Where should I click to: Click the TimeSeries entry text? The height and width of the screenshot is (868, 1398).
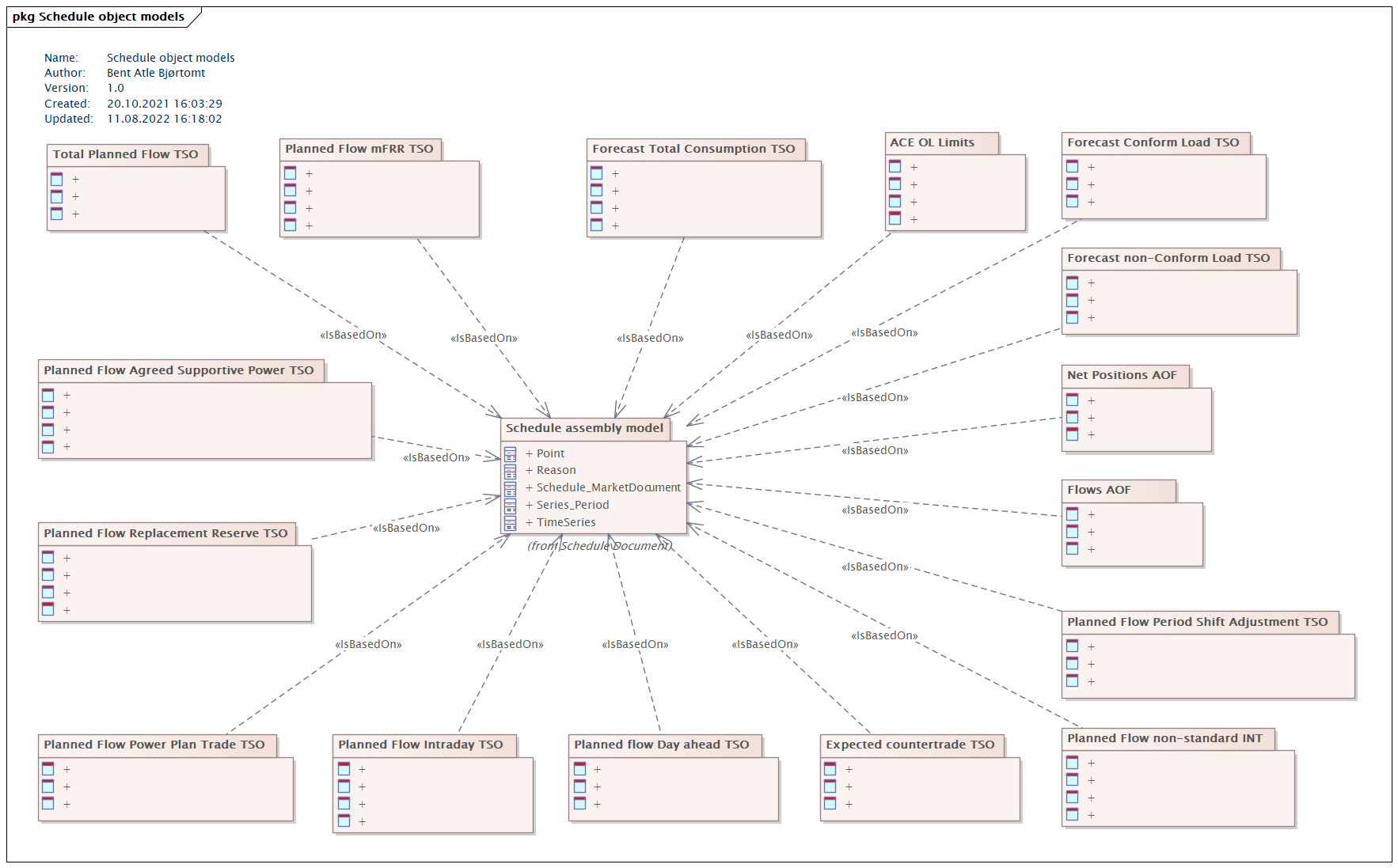pos(566,522)
